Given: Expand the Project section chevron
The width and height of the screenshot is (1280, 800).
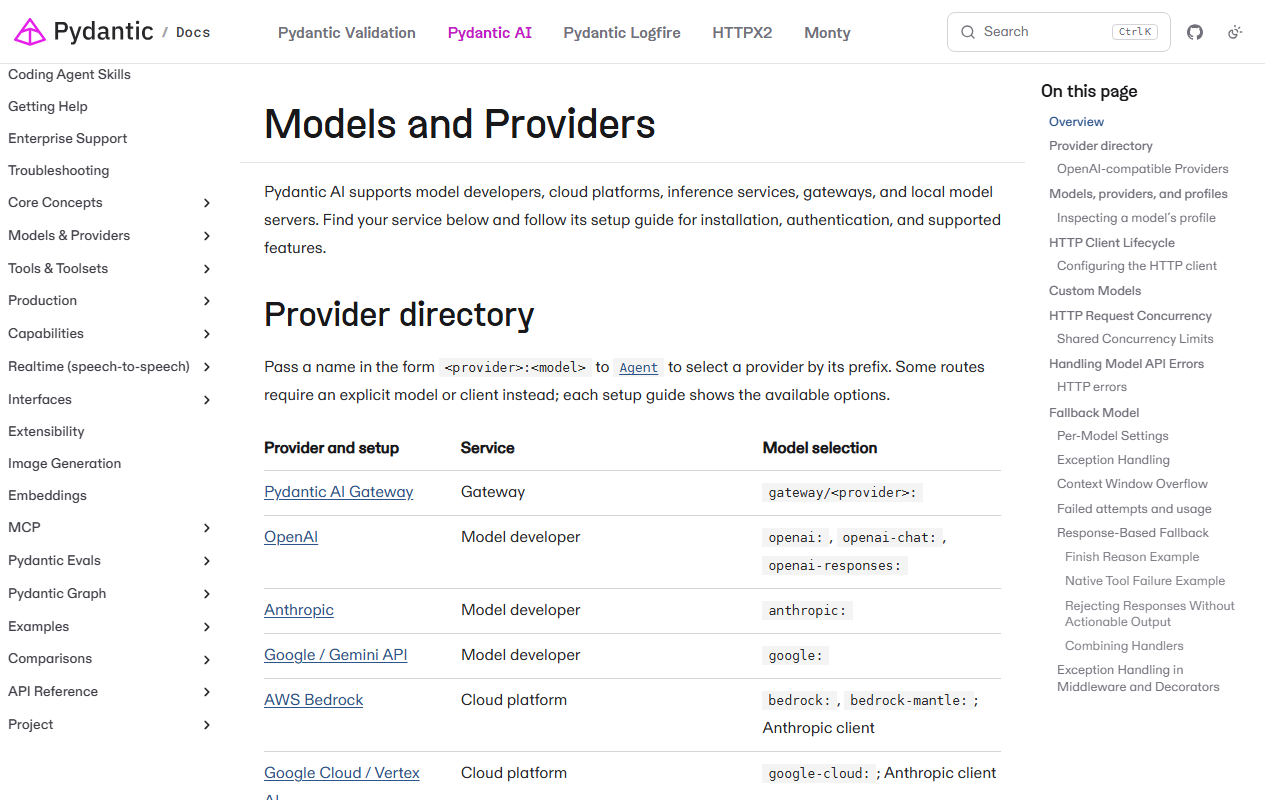Looking at the screenshot, I should 207,725.
